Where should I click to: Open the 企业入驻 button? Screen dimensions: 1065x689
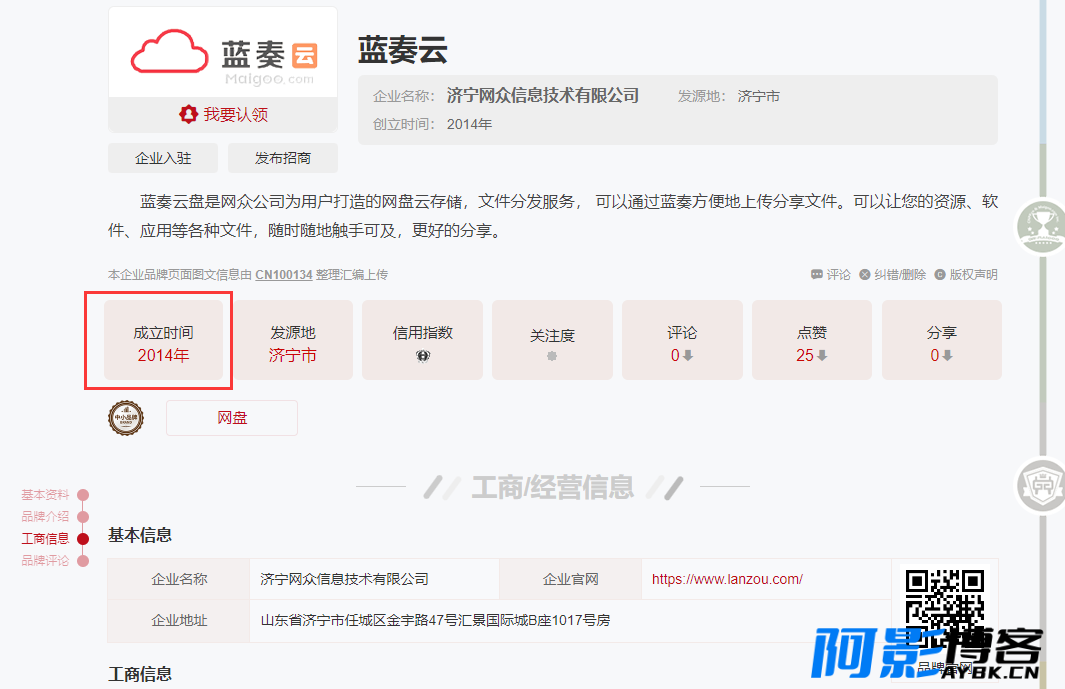[x=163, y=158]
